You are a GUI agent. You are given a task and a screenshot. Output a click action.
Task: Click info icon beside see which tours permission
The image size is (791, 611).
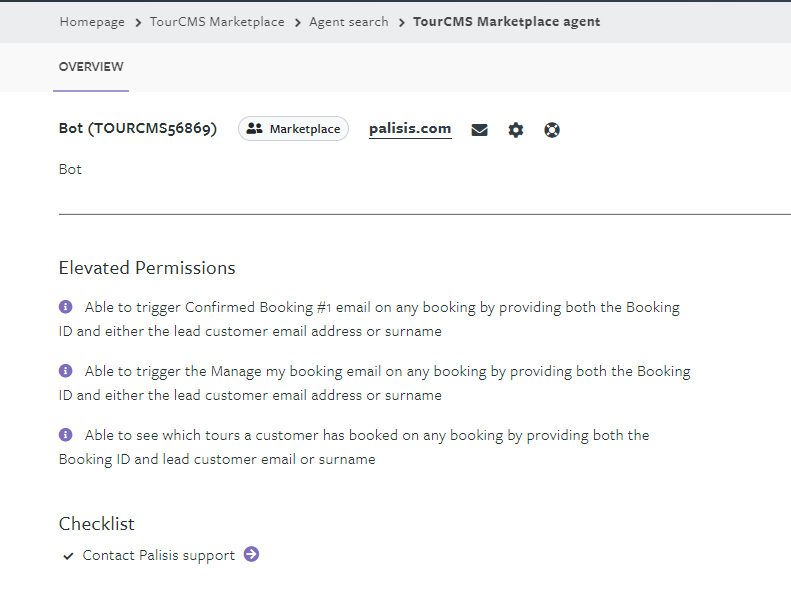click(x=66, y=435)
